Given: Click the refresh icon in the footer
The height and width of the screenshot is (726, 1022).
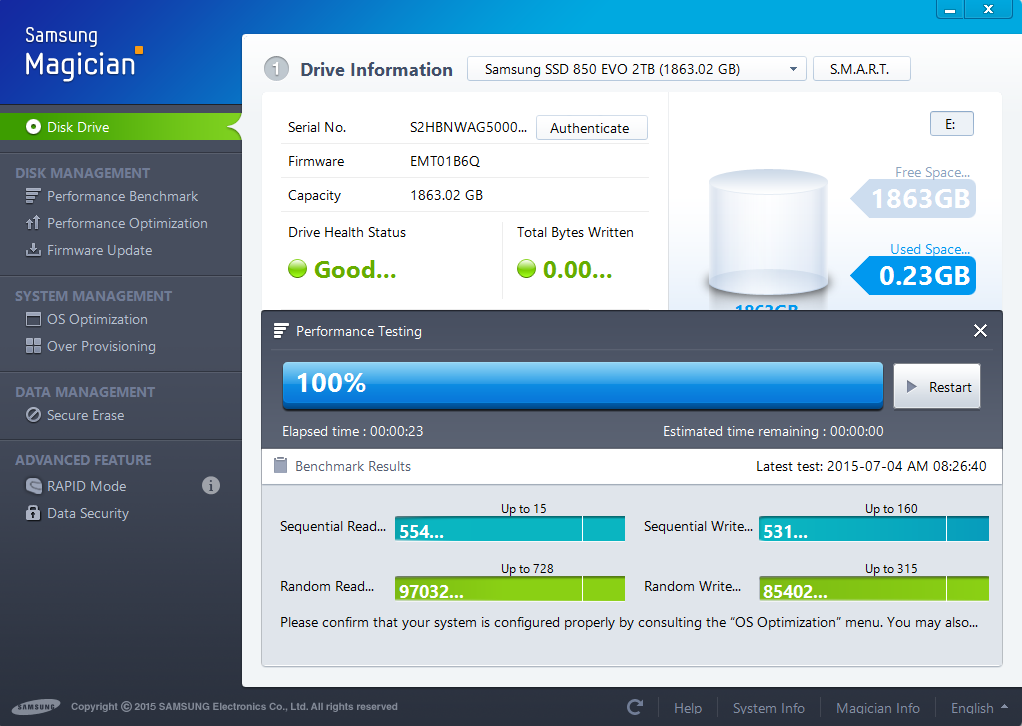Looking at the screenshot, I should pos(635,707).
